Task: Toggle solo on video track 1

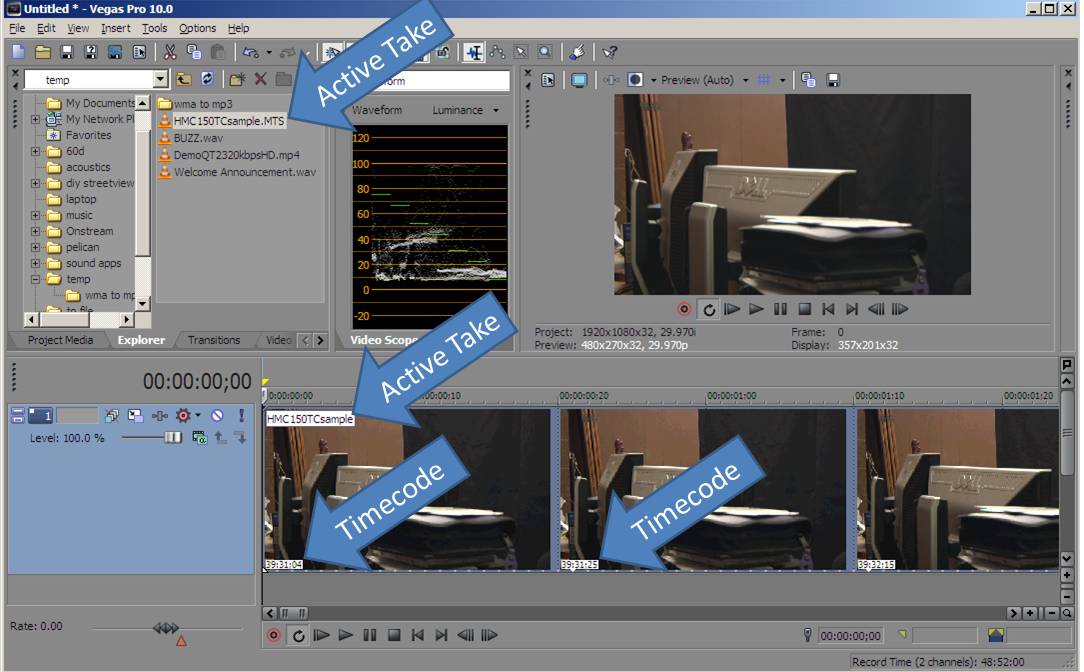Action: point(241,415)
